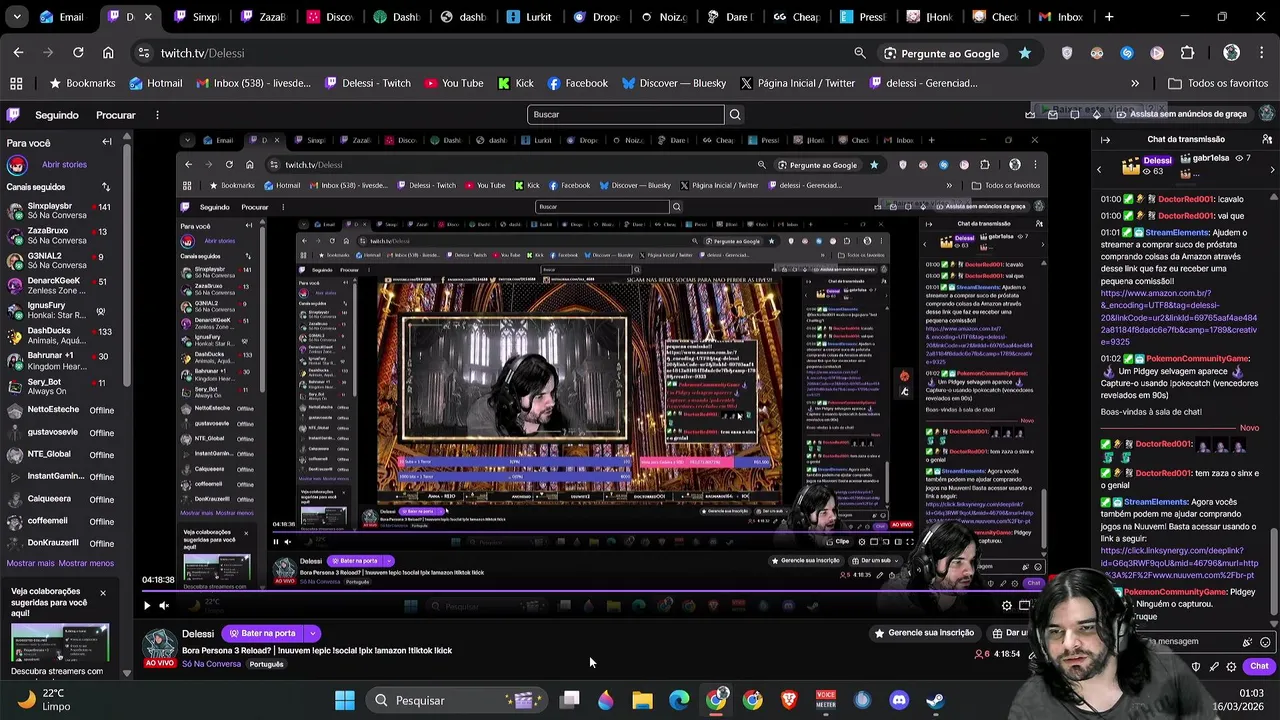Expand hidden bookmarks with the chevron
This screenshot has width=1280, height=720.
[1135, 83]
